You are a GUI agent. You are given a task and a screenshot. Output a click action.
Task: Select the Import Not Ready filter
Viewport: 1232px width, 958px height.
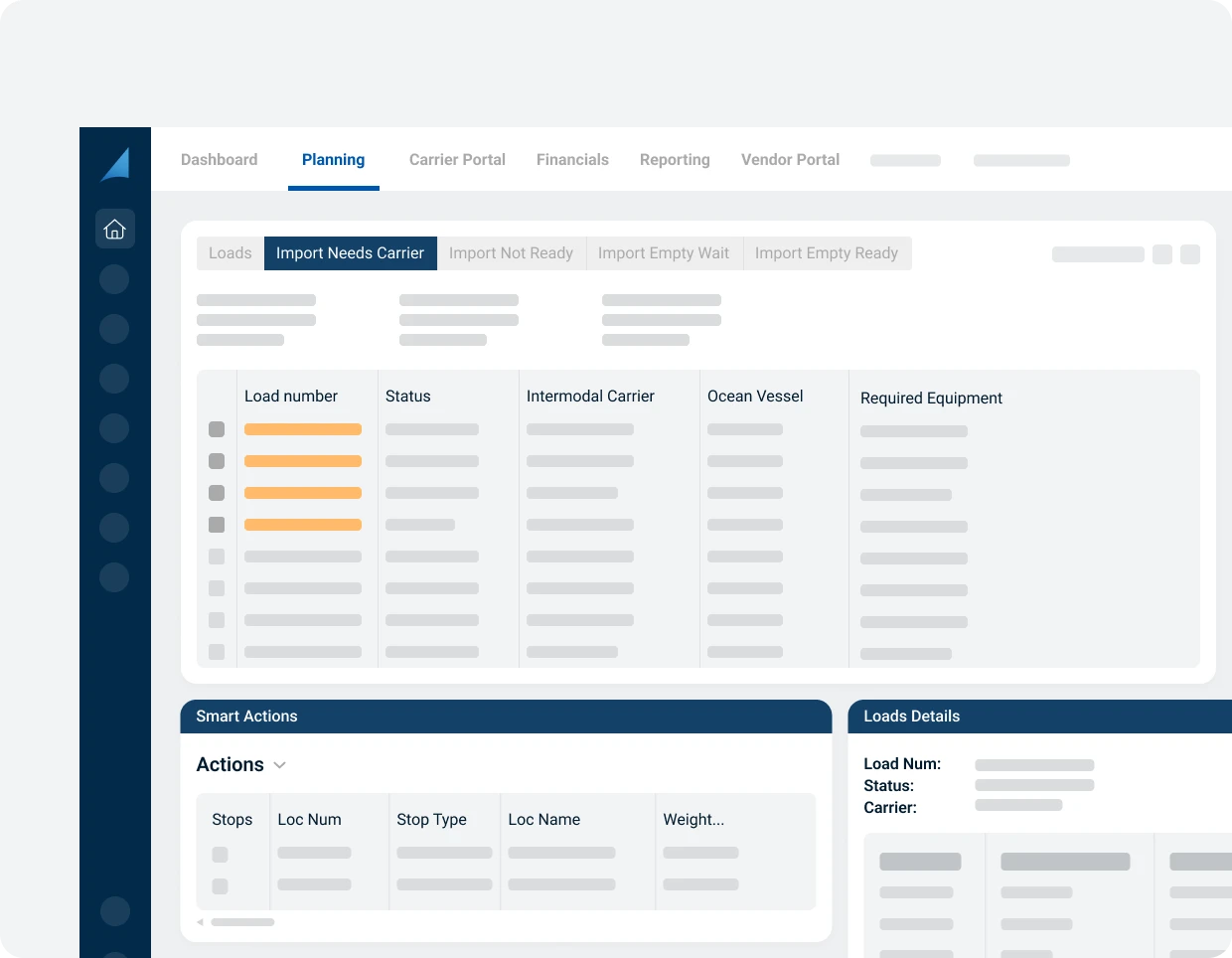pyautogui.click(x=511, y=253)
